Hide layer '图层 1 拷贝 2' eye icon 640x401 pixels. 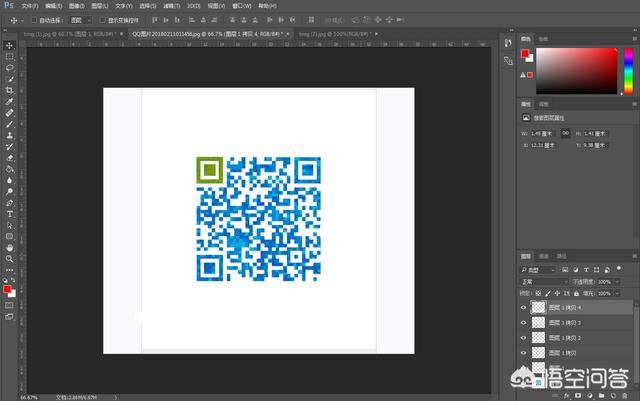[523, 338]
